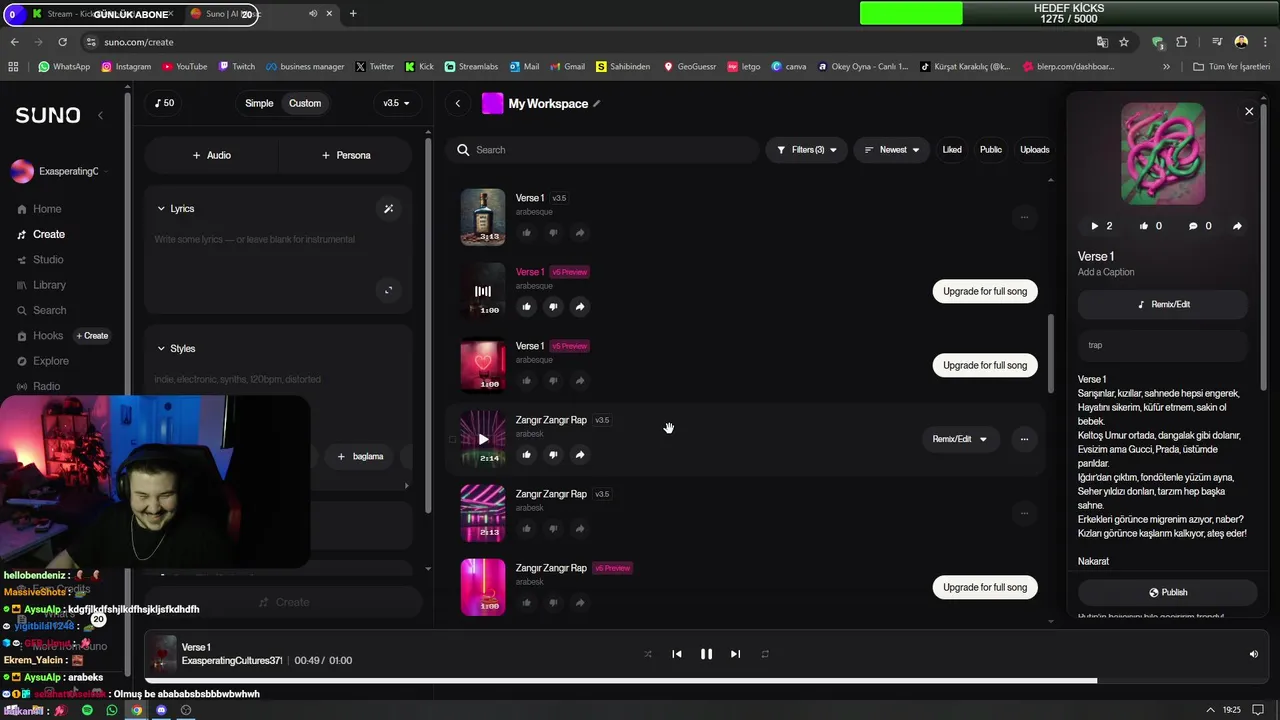The image size is (1280, 720).
Task: Add the baglama style tag
Action: coord(360,456)
